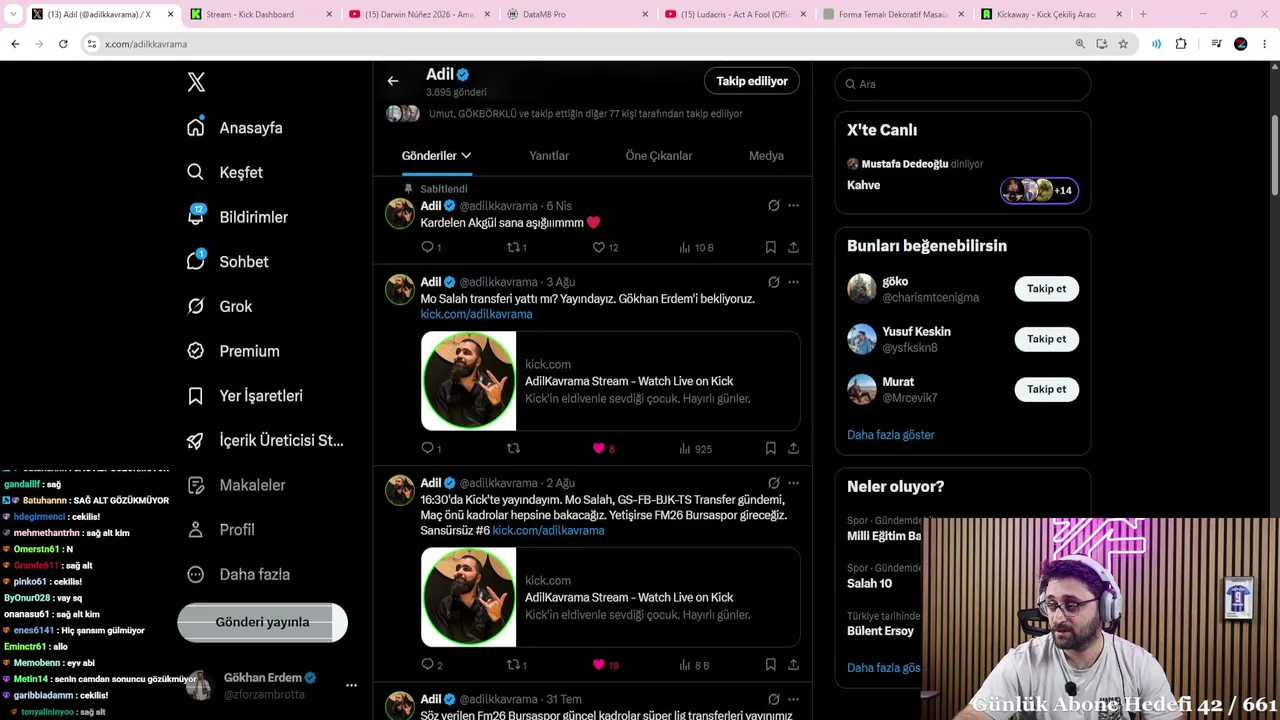The image size is (1280, 720).
Task: Open the Salah 10 trending topic
Action: click(869, 583)
